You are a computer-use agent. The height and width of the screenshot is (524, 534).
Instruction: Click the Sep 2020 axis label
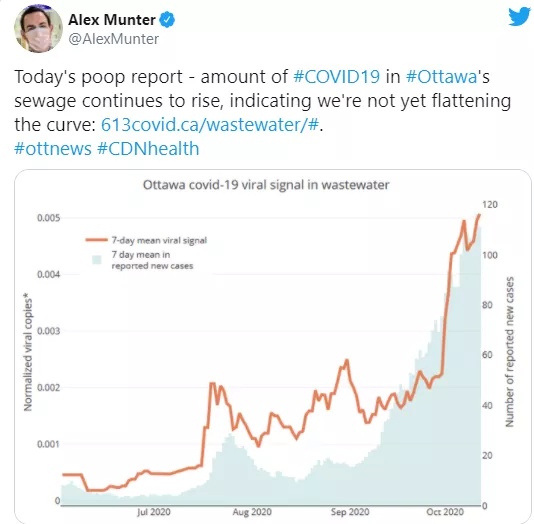(350, 512)
